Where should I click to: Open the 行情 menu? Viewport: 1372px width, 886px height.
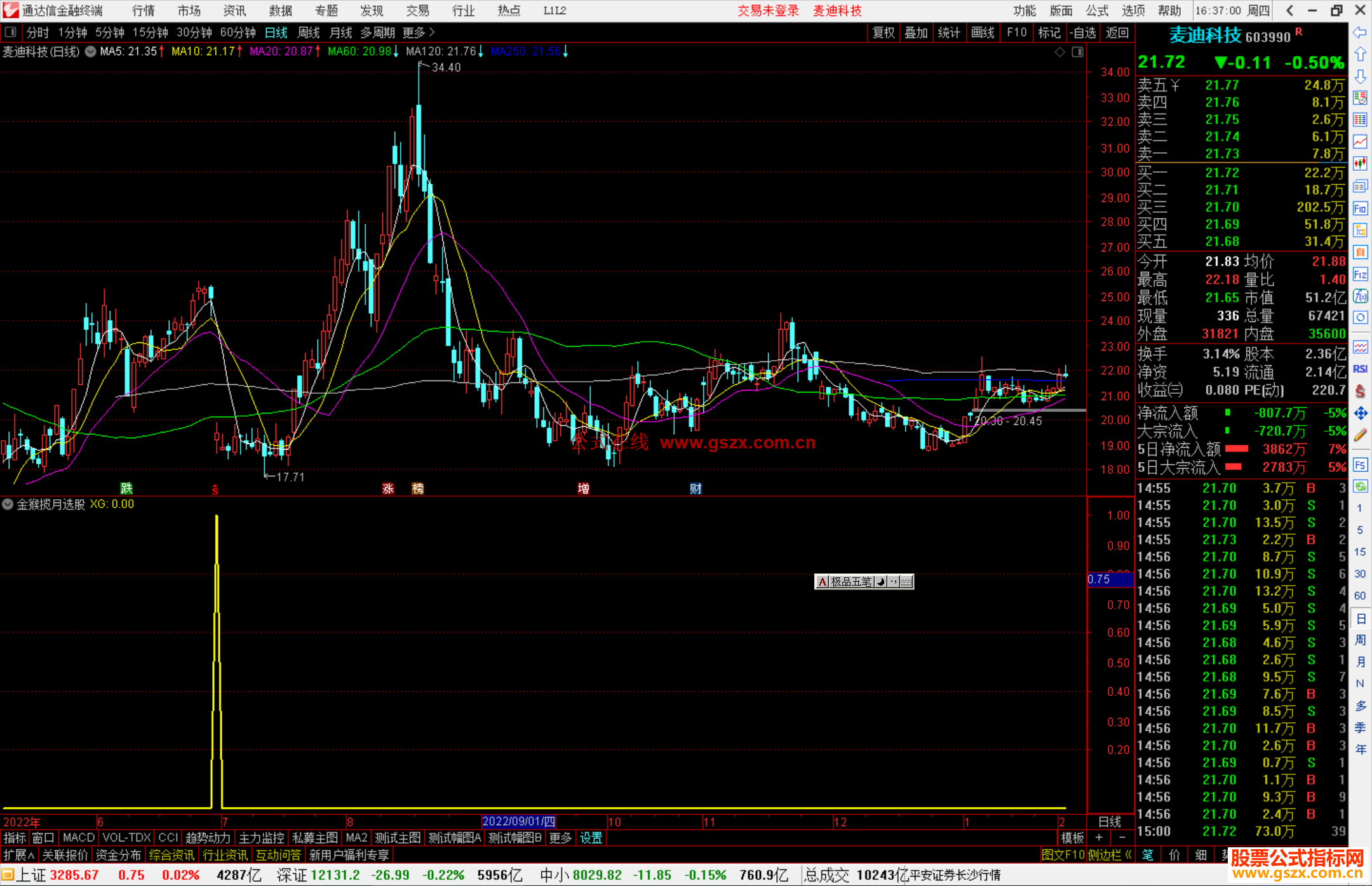(x=144, y=10)
